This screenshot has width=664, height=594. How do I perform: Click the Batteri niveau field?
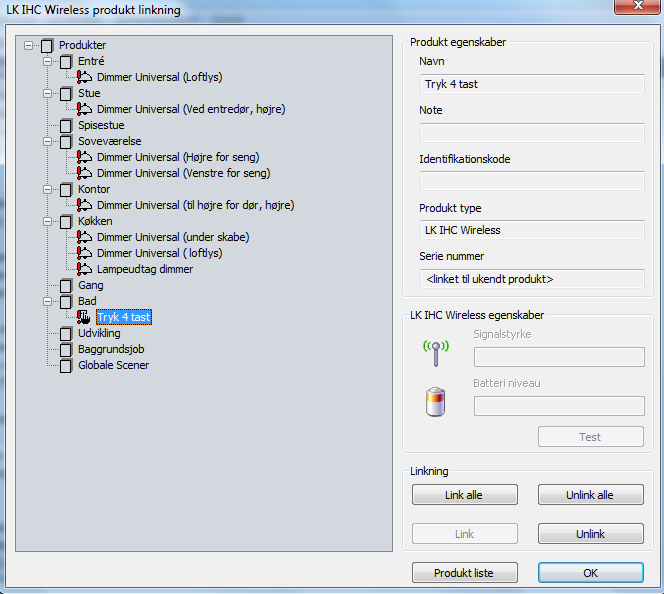pos(559,406)
